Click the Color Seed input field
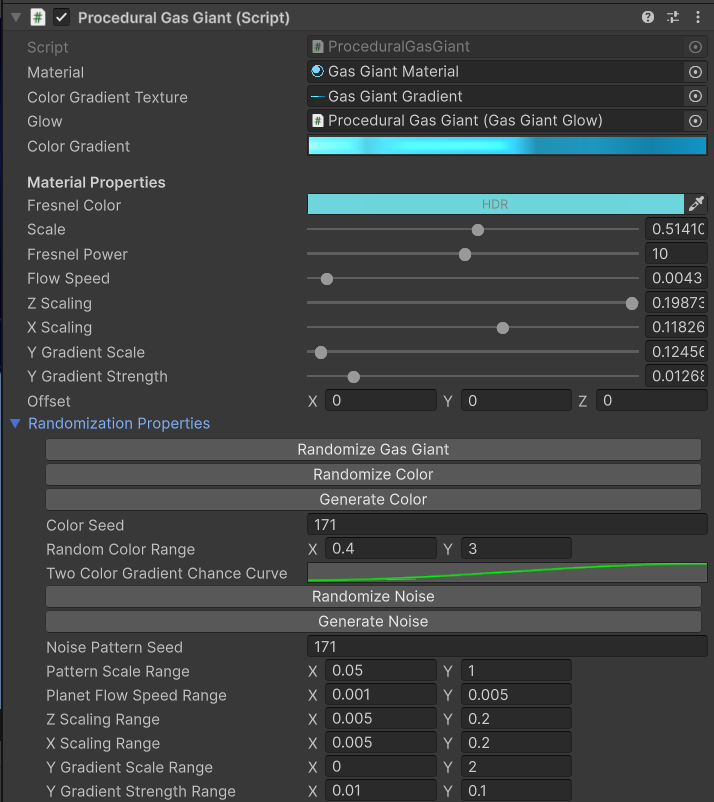 507,525
